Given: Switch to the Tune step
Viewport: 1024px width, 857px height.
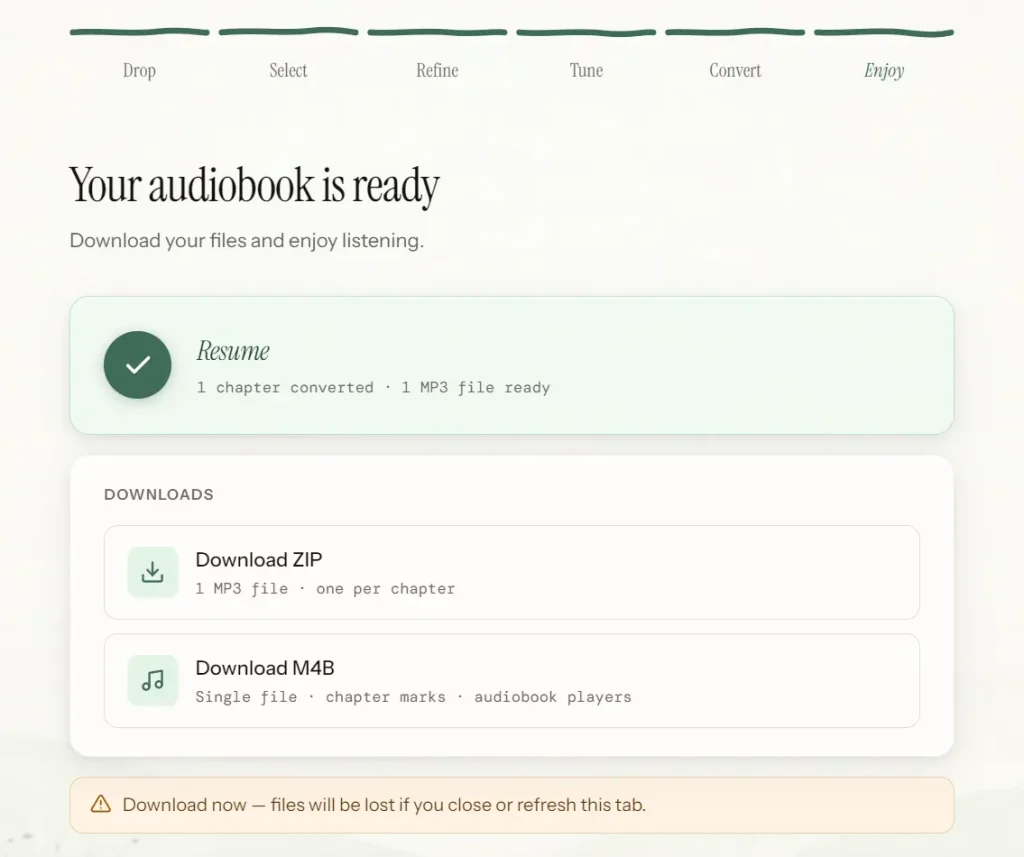Looking at the screenshot, I should (x=586, y=71).
